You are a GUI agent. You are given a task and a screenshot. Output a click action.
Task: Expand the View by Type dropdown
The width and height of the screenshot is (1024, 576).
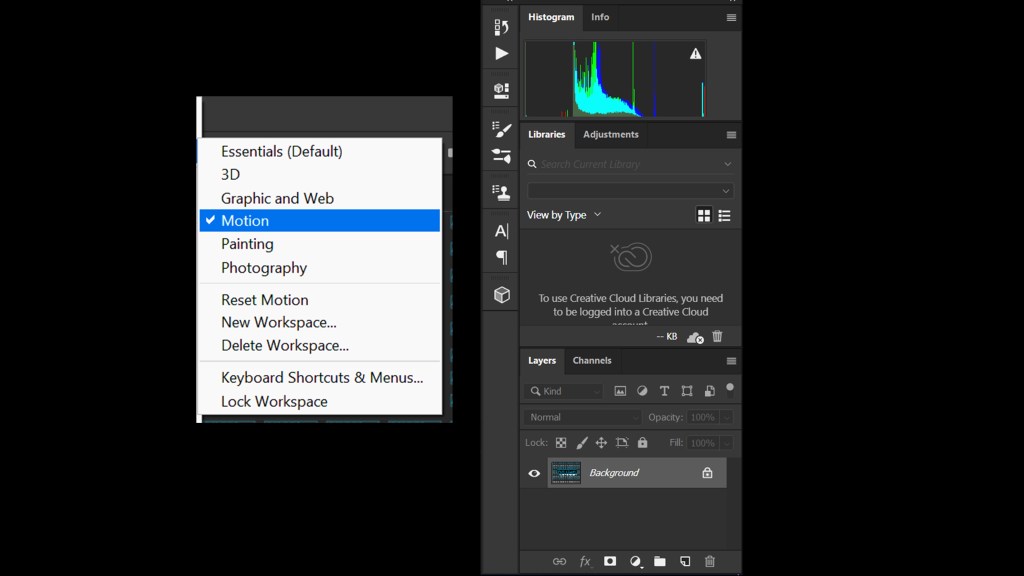pyautogui.click(x=565, y=215)
